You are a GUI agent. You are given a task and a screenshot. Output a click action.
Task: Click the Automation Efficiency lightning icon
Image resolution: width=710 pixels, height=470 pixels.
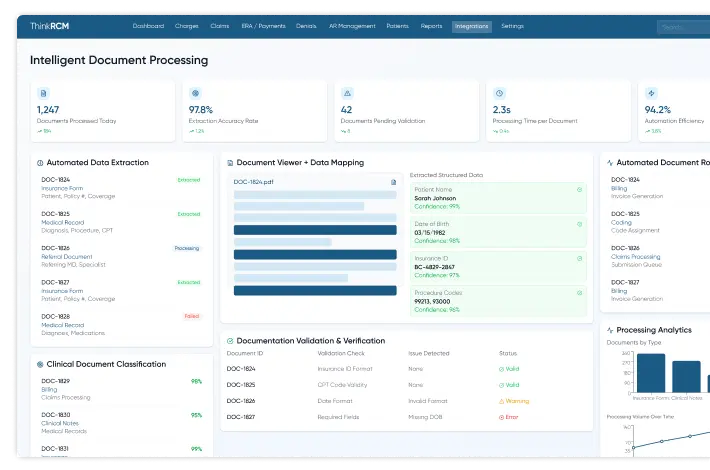point(651,93)
